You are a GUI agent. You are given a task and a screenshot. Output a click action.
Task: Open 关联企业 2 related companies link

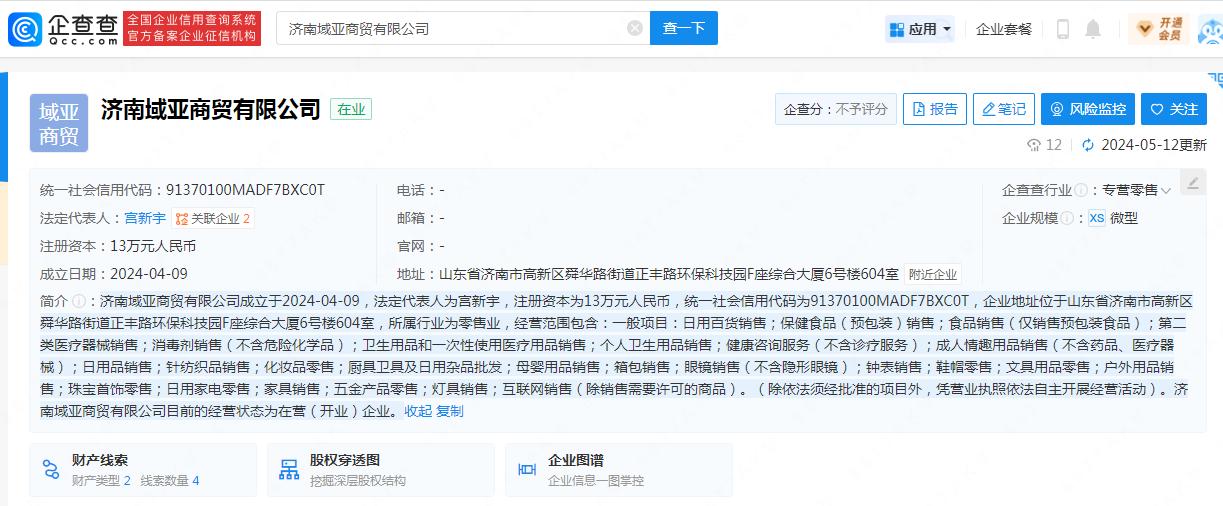click(x=212, y=218)
